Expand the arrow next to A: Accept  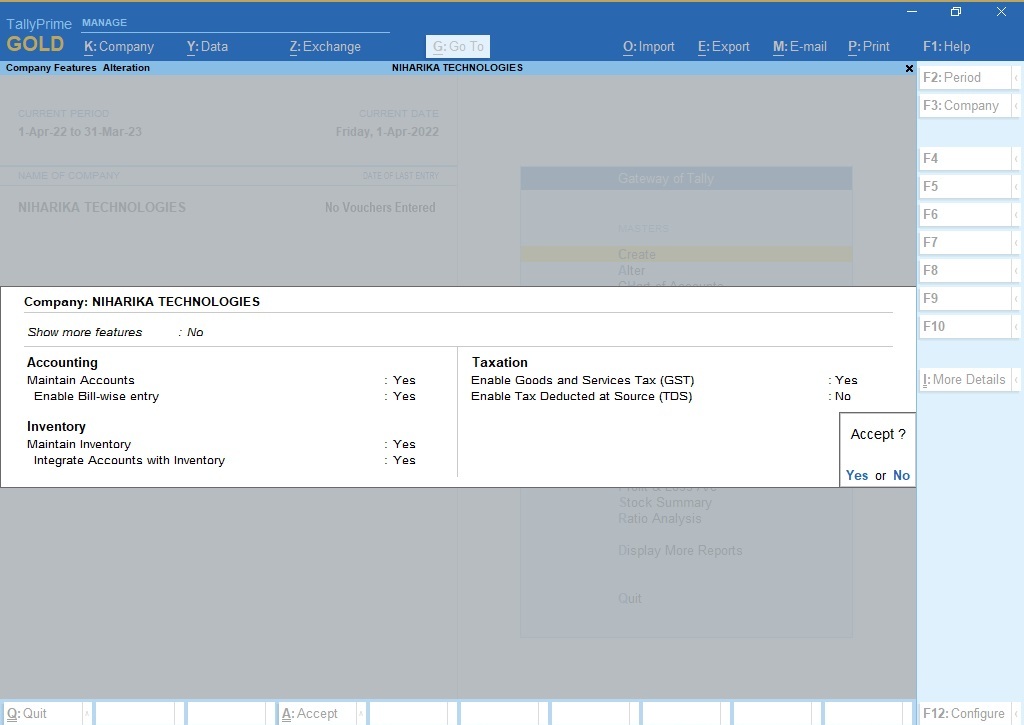click(x=361, y=713)
